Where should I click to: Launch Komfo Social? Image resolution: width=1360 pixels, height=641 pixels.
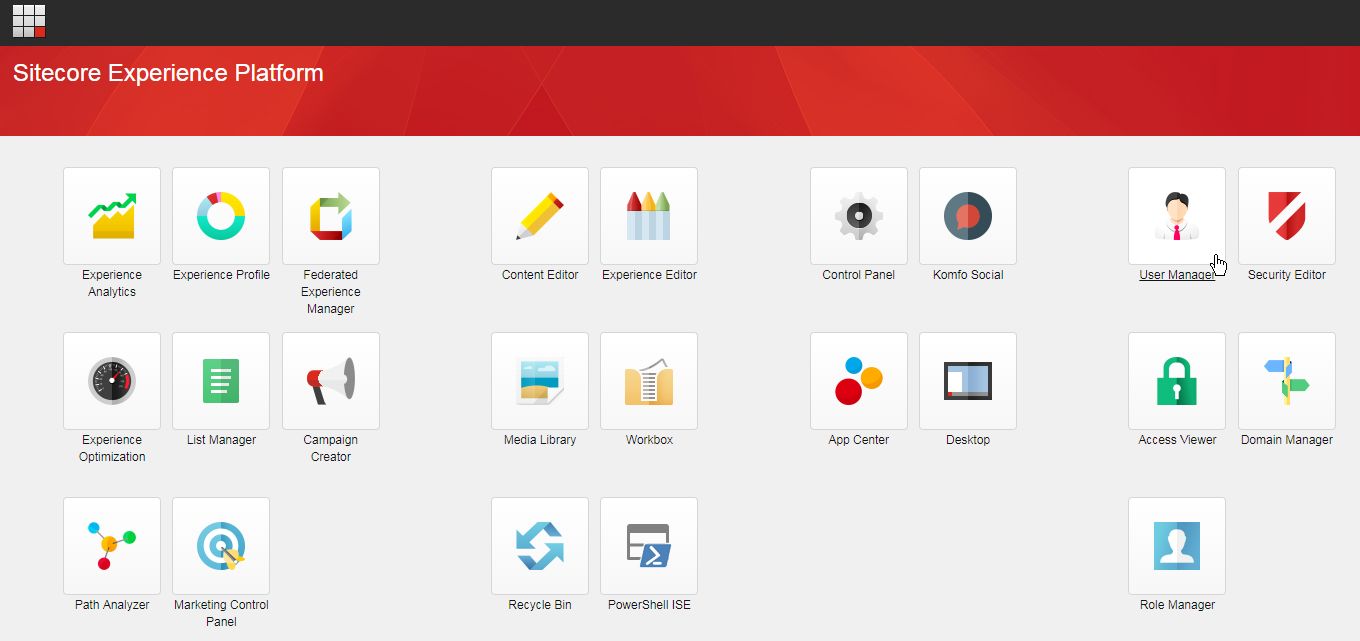coord(968,216)
